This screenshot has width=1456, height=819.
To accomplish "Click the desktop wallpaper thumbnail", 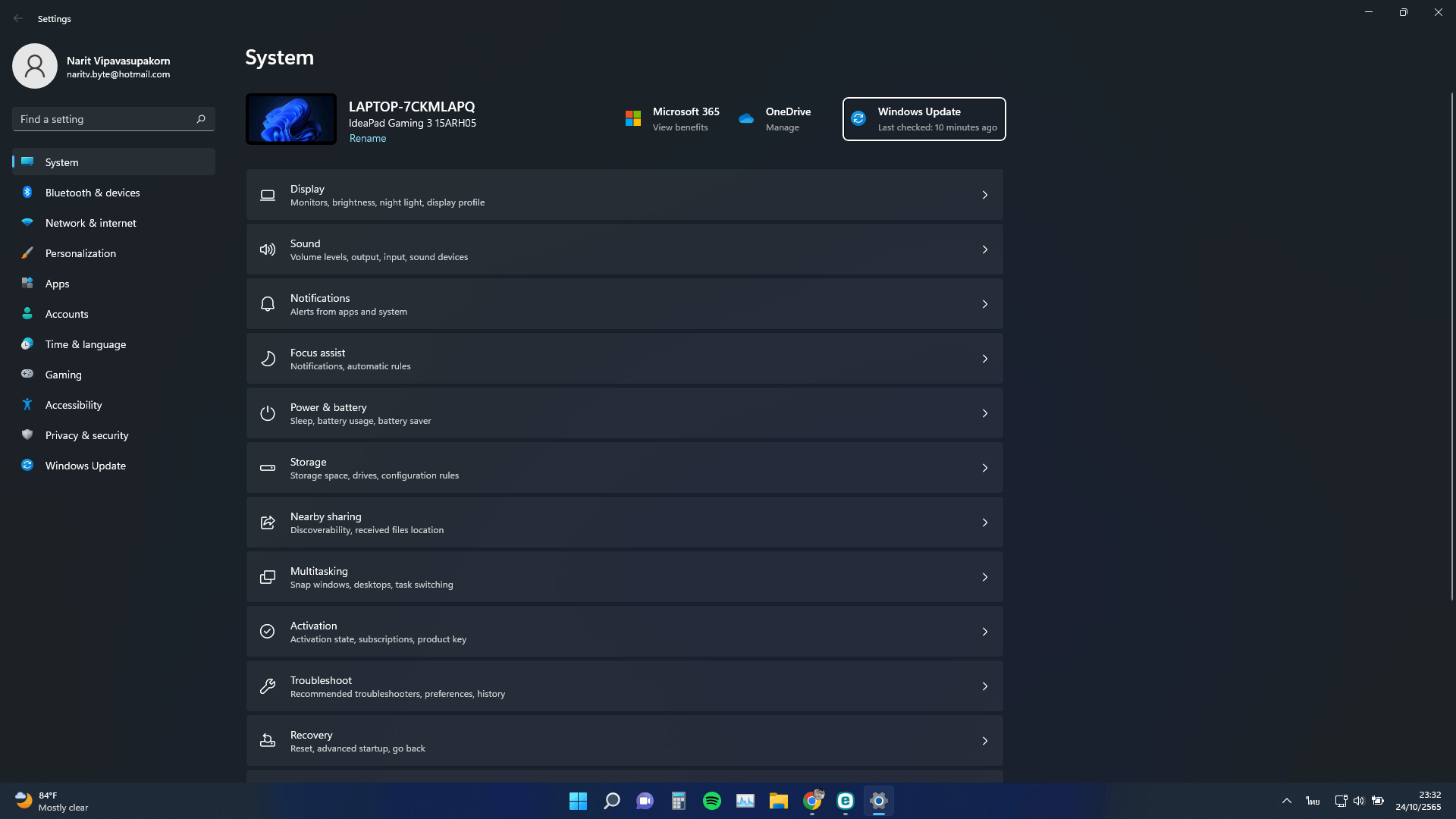I will pos(291,119).
